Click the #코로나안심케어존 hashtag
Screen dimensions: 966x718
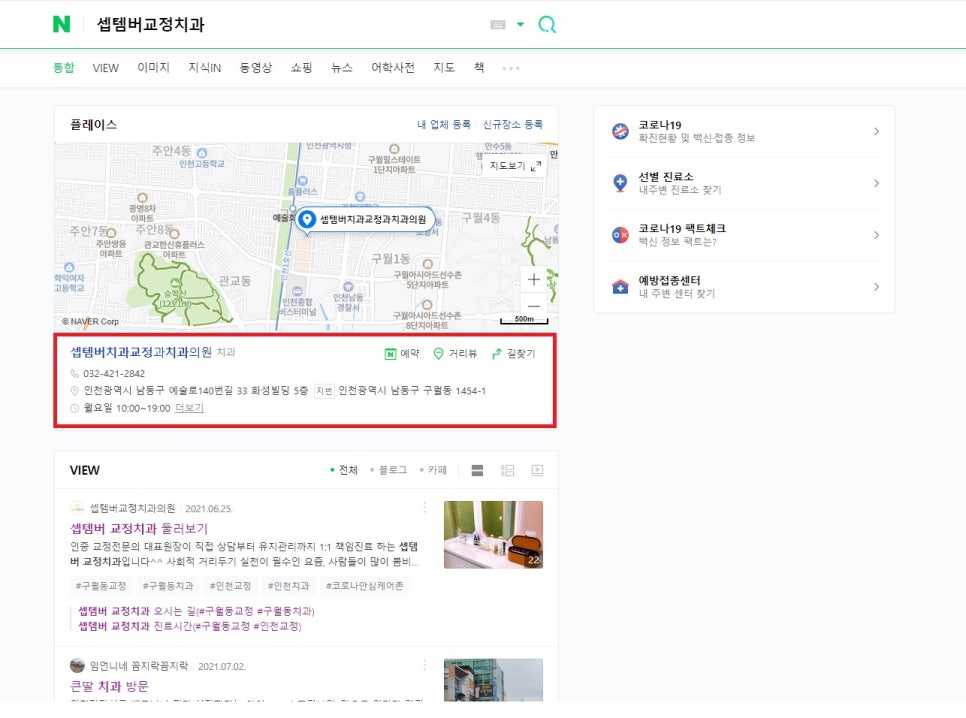click(365, 585)
